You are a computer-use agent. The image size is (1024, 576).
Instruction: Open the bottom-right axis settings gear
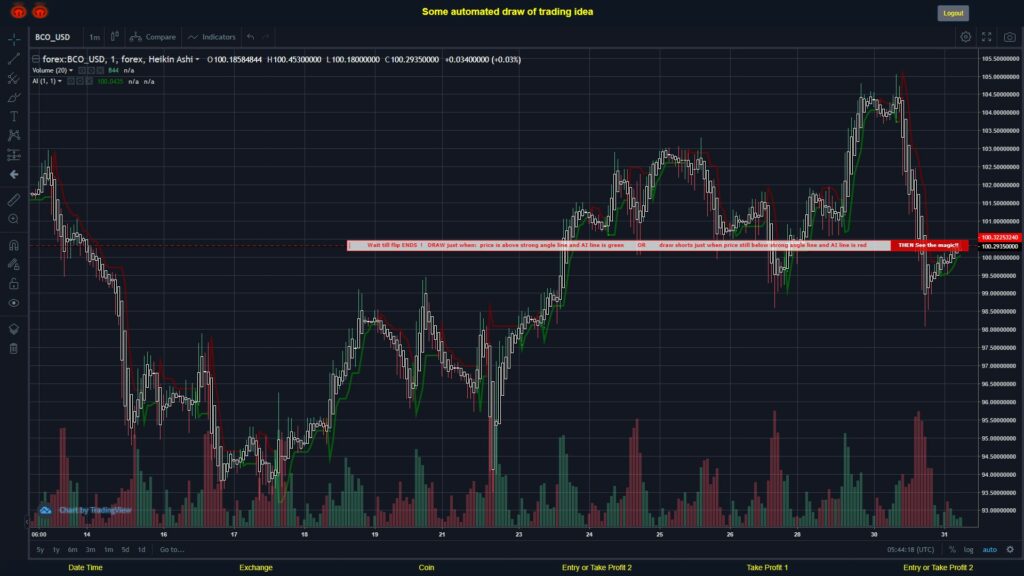coord(1010,550)
